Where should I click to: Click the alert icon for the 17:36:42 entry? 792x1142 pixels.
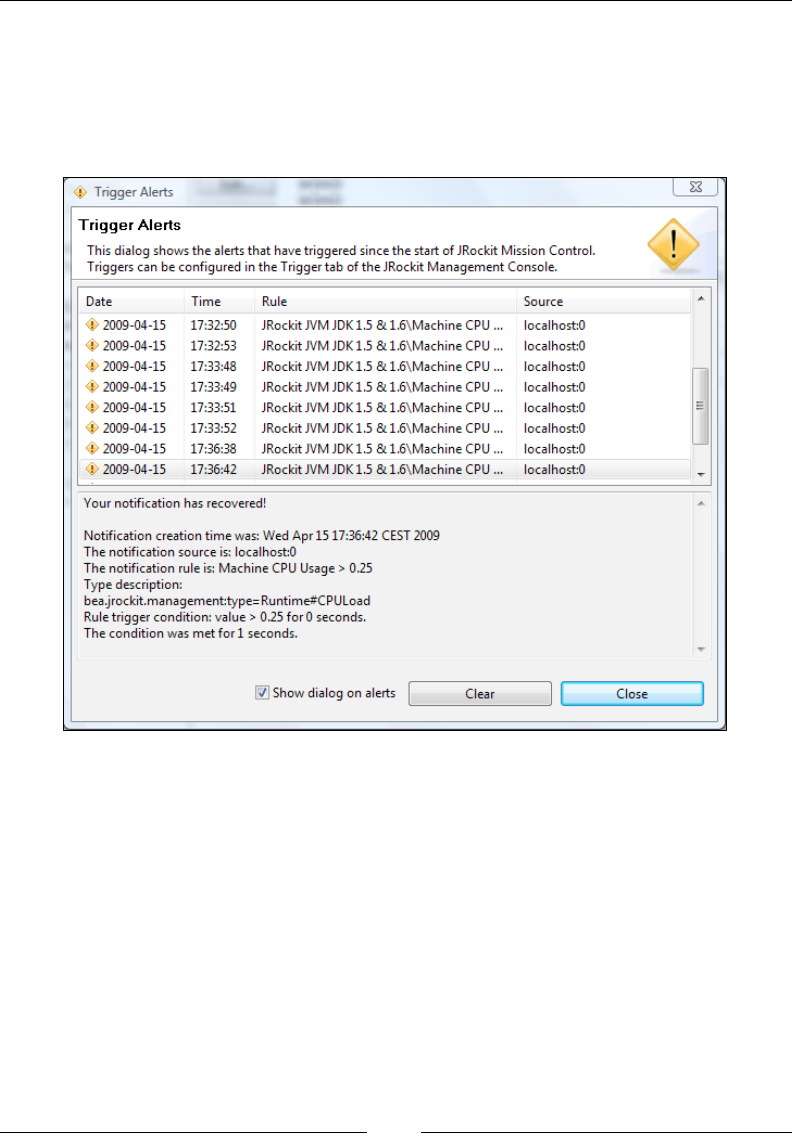click(92, 469)
